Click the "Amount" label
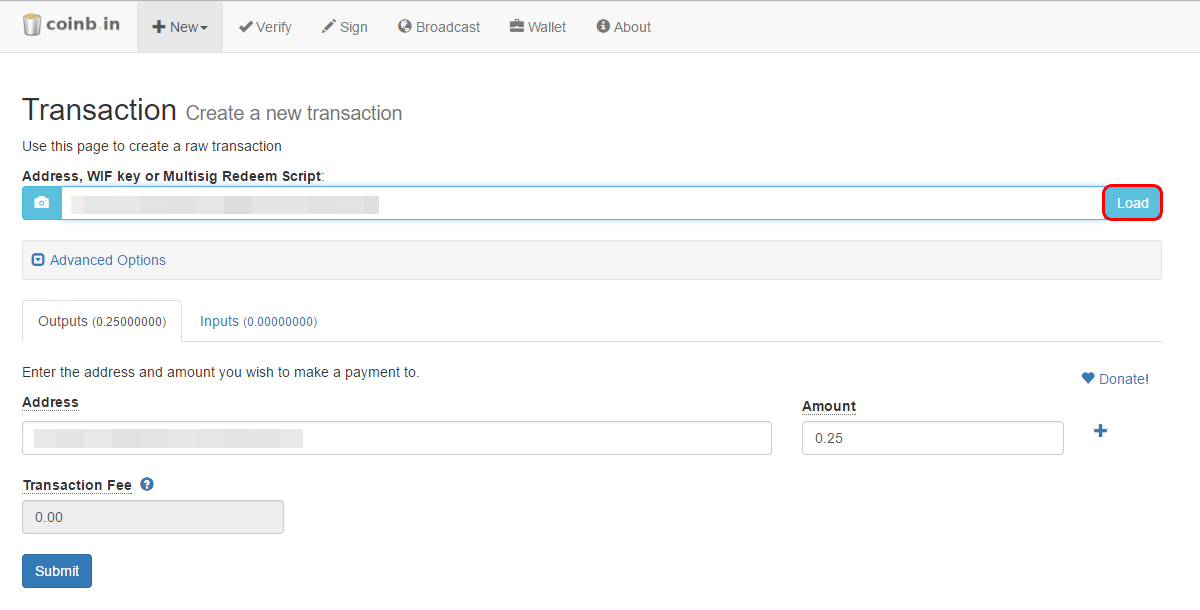Viewport: 1200px width, 610px height. (829, 406)
